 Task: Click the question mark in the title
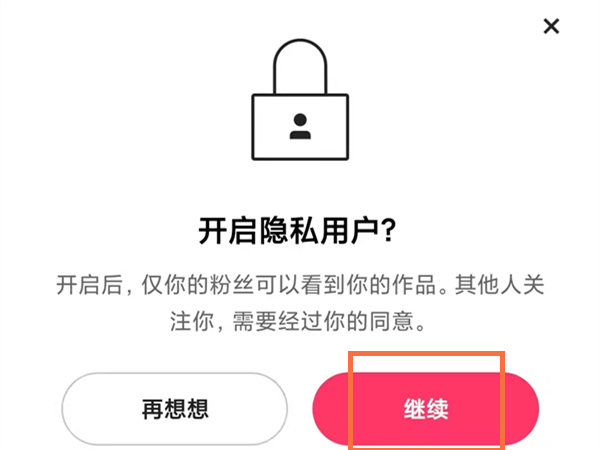(x=388, y=230)
